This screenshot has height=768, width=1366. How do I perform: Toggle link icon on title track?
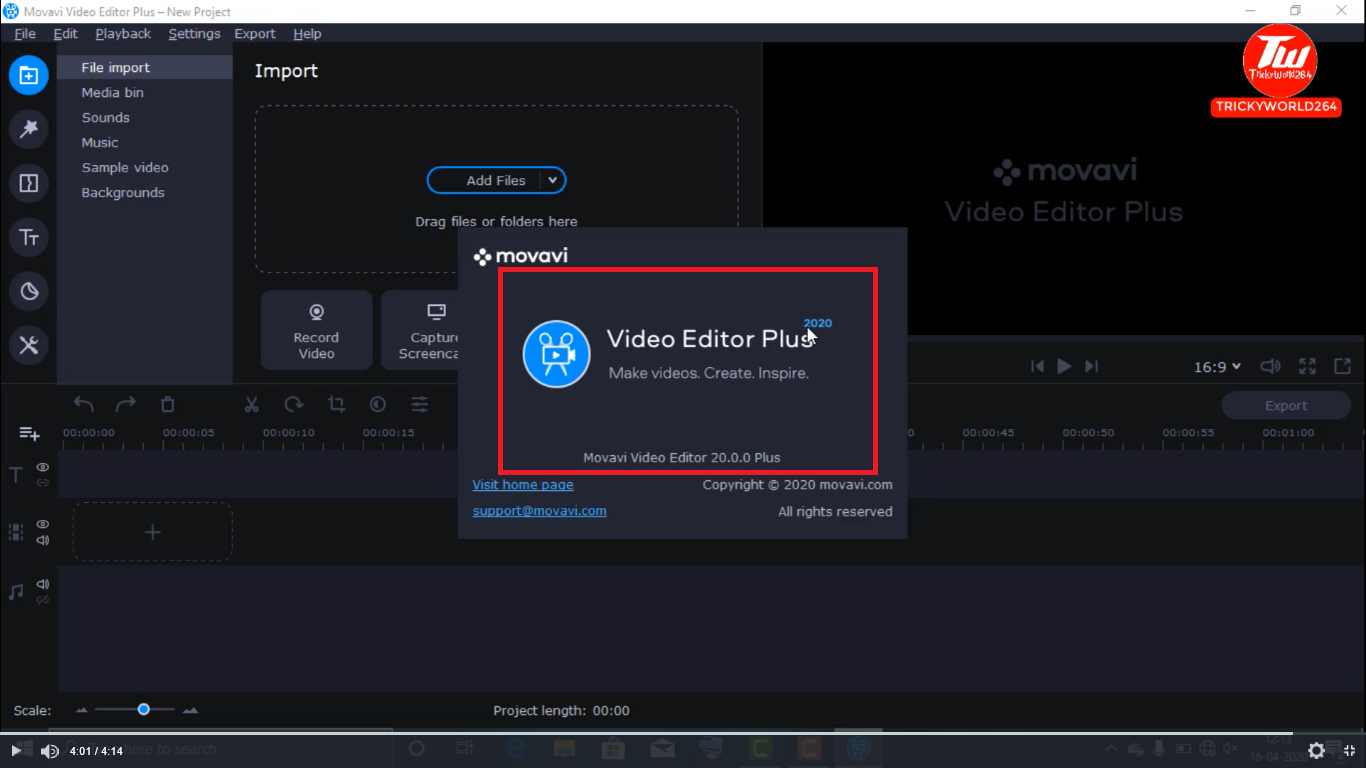point(43,482)
